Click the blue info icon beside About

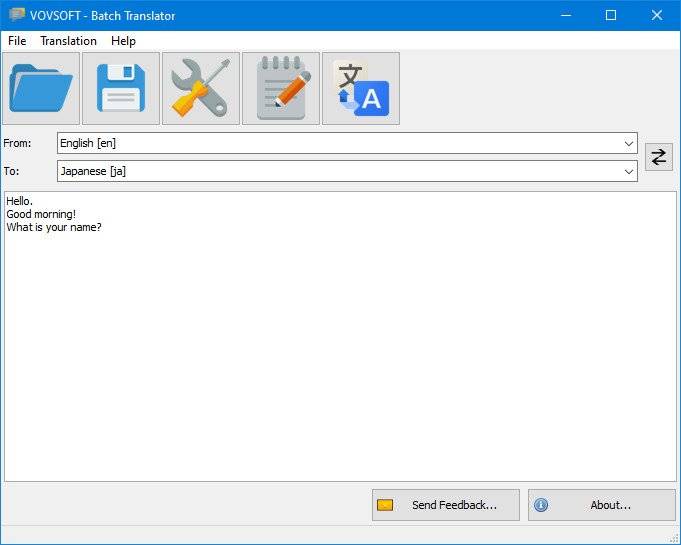(541, 505)
